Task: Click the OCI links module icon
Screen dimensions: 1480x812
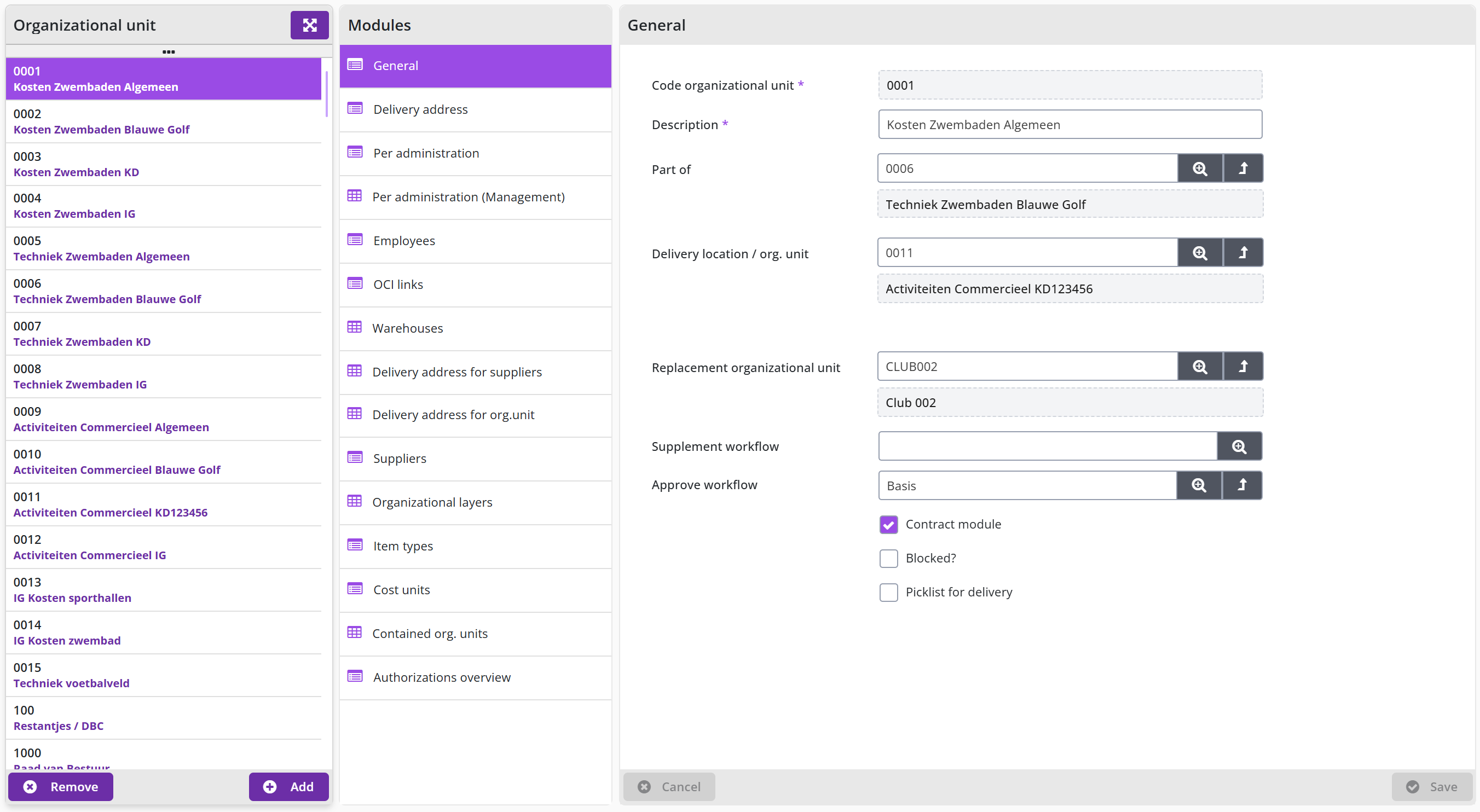Action: click(x=355, y=283)
